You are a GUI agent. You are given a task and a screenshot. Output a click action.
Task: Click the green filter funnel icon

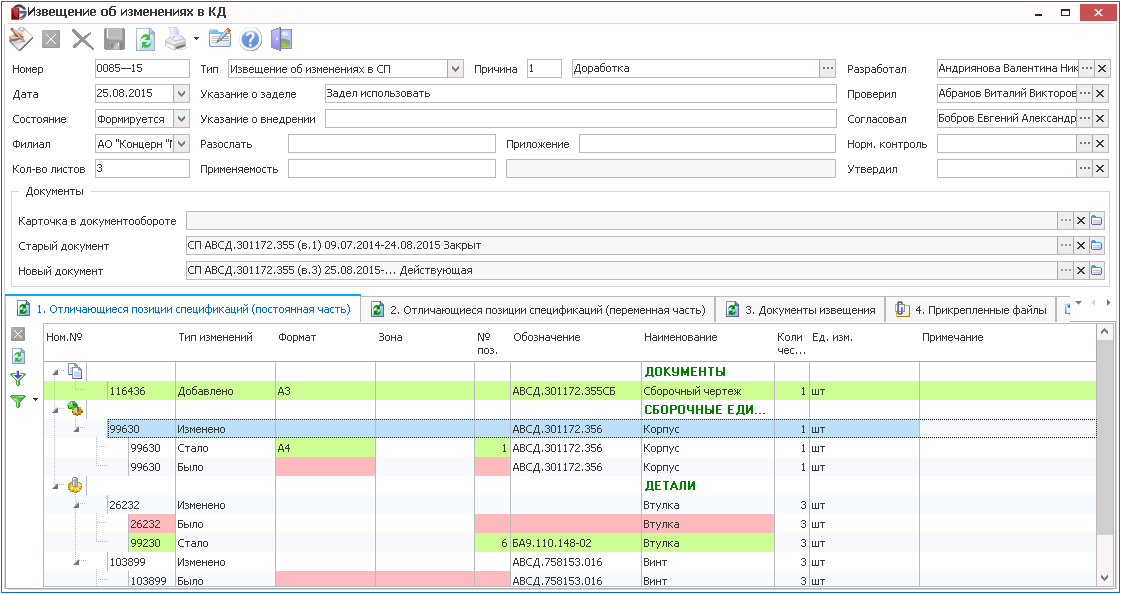pos(18,401)
